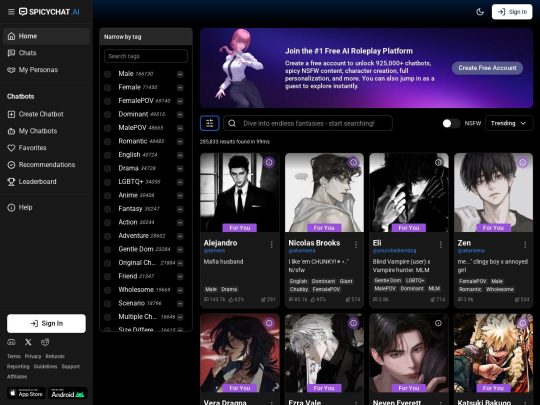Click the search magnifier icon

(232, 123)
